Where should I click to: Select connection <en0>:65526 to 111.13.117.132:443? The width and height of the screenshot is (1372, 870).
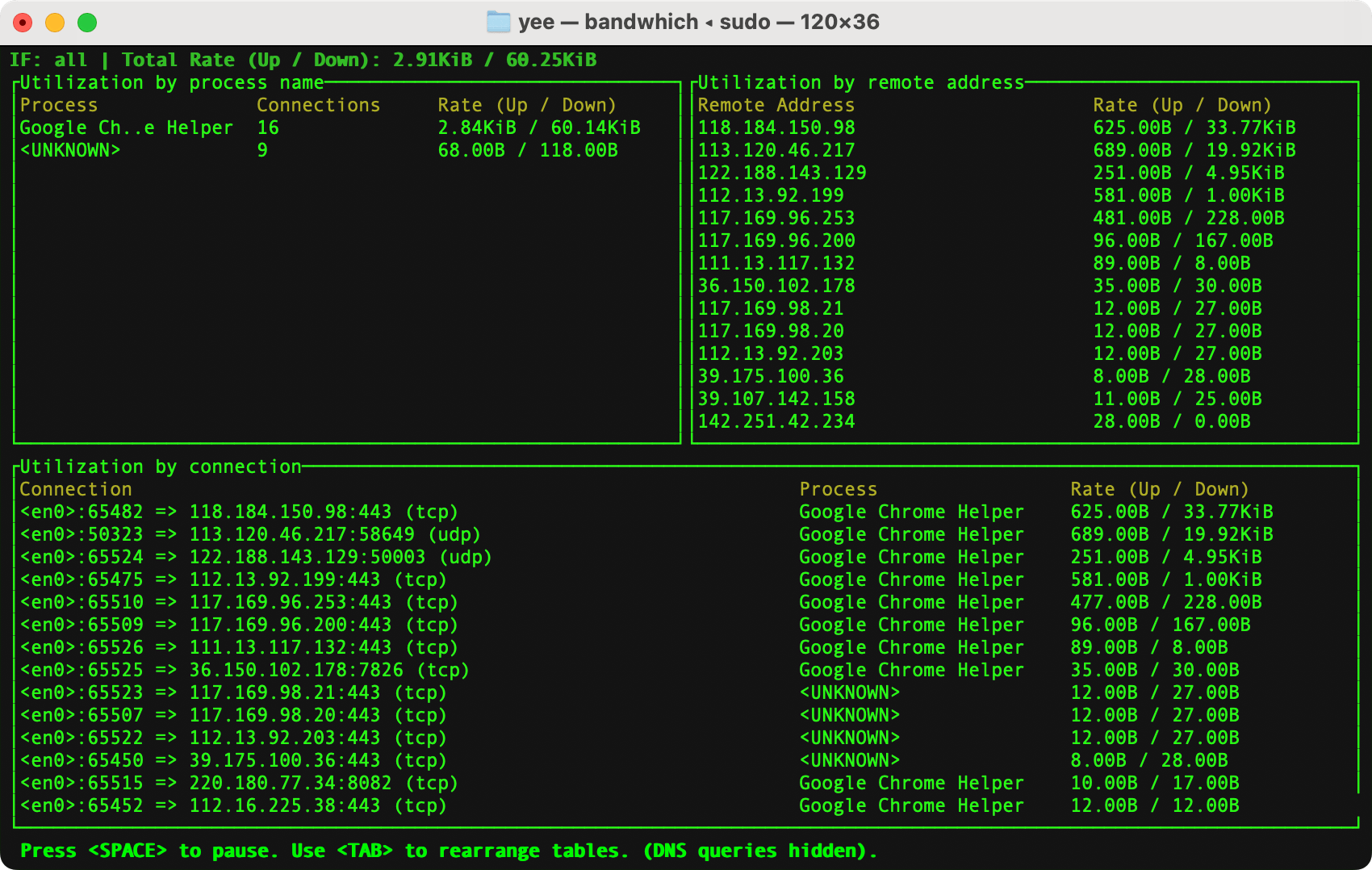pyautogui.click(x=239, y=647)
